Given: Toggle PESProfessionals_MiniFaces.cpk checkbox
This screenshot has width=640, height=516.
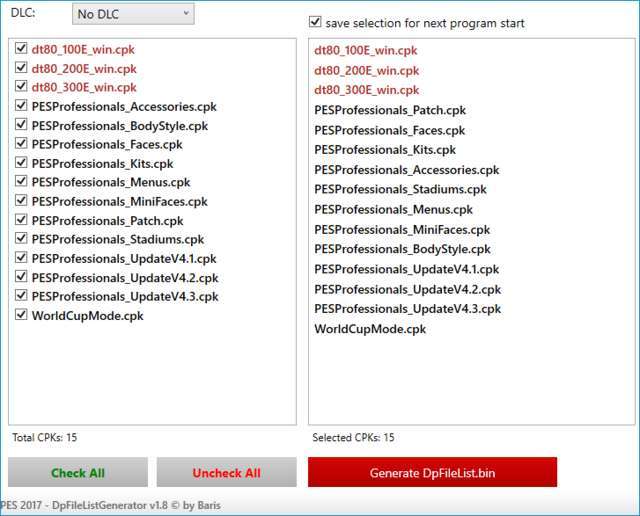Looking at the screenshot, I should coord(21,200).
